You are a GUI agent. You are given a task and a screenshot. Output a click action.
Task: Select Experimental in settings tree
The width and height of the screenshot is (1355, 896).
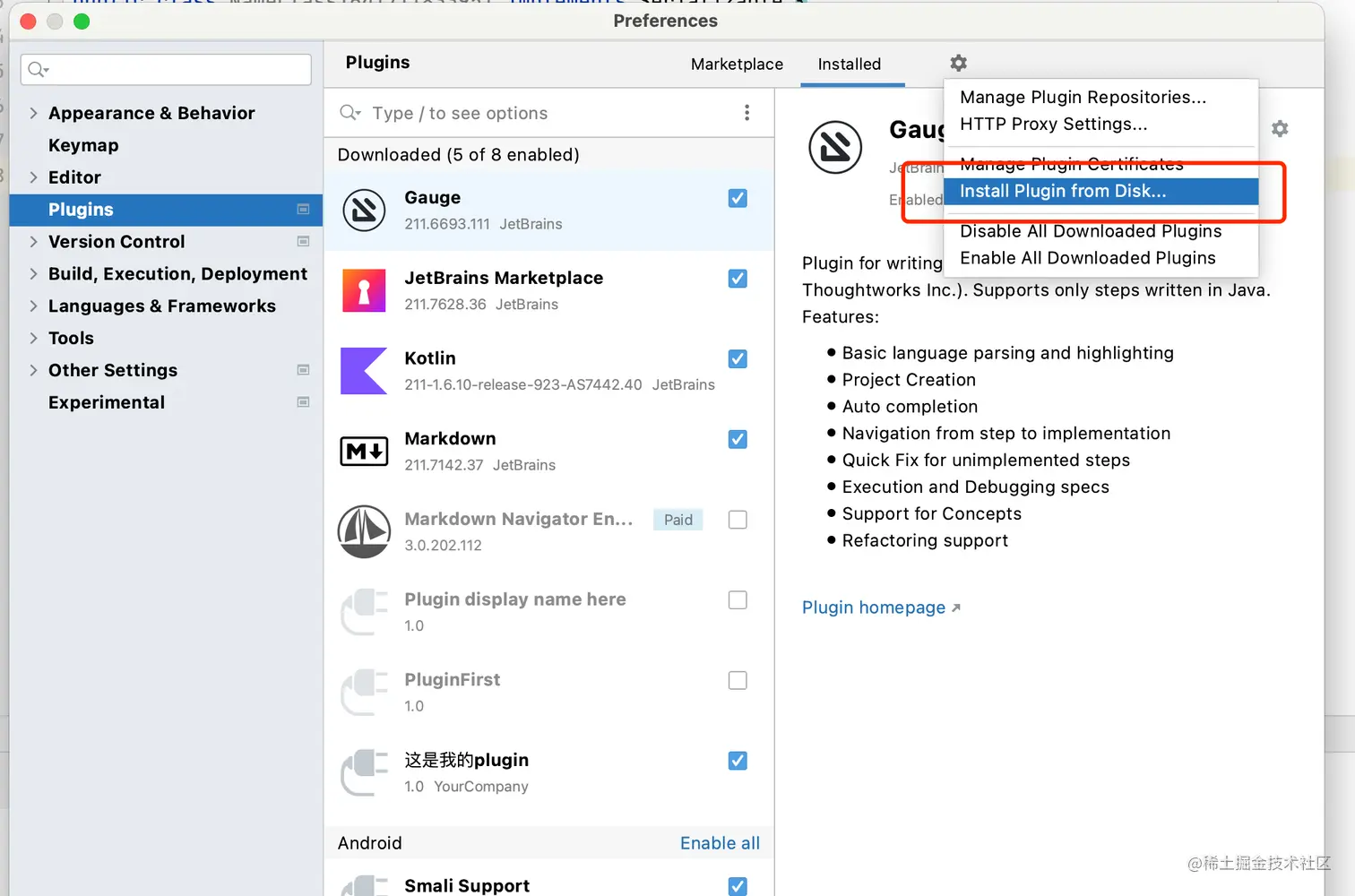107,402
